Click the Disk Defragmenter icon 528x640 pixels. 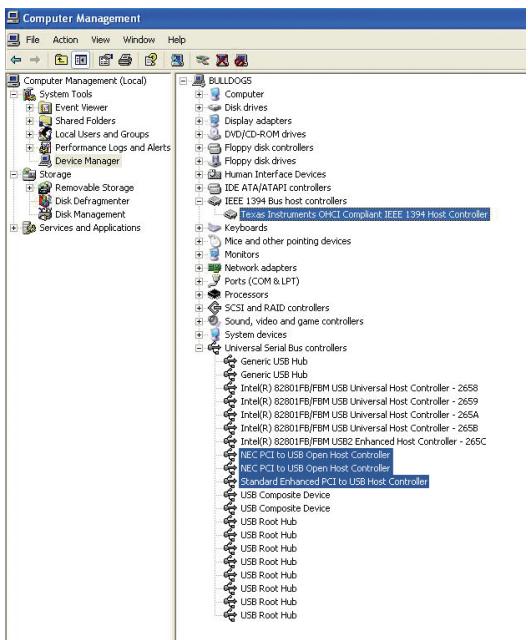click(x=45, y=201)
